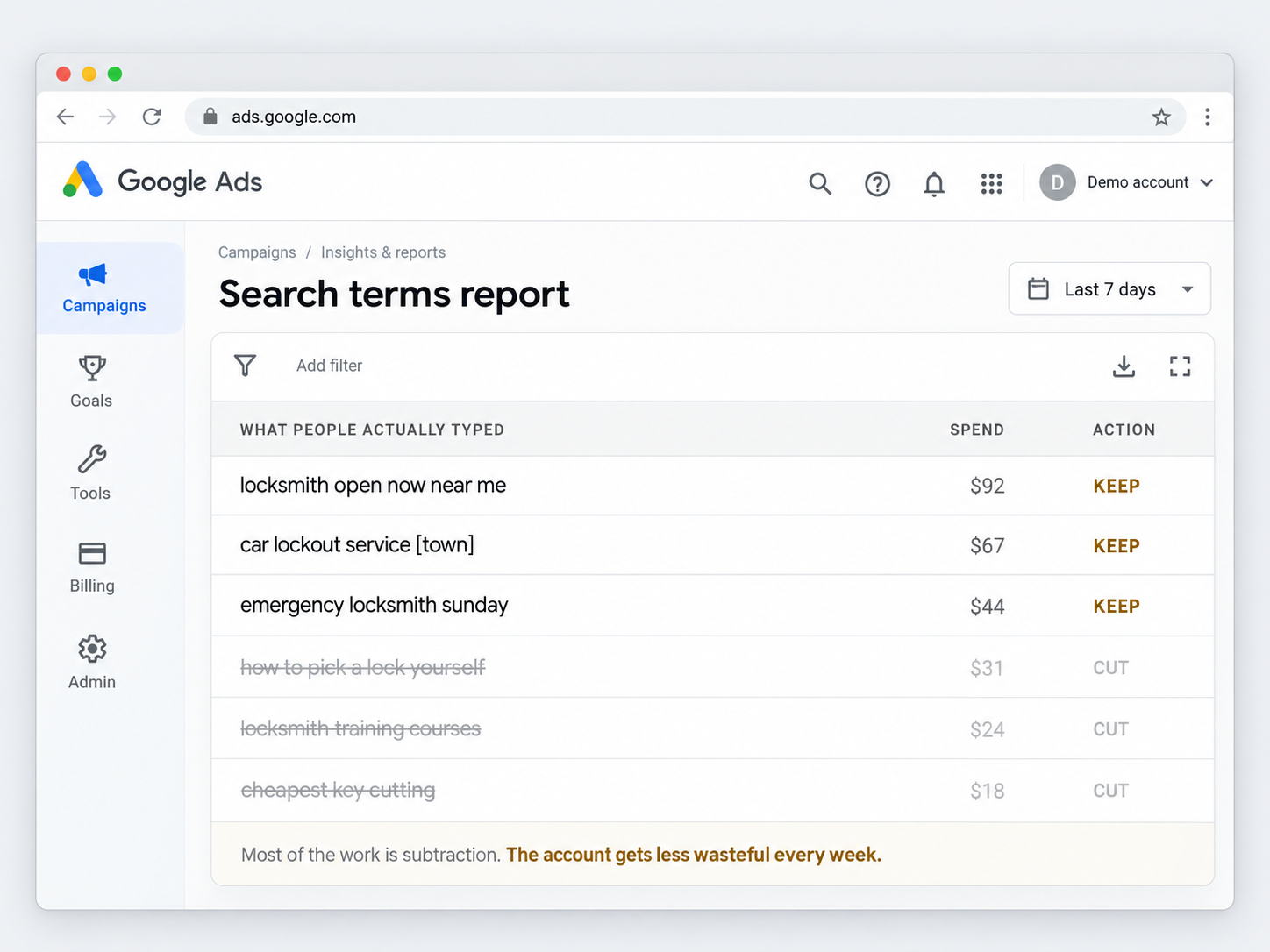Expand table to fullscreen
Screen dimensions: 1270x952
tap(1181, 366)
